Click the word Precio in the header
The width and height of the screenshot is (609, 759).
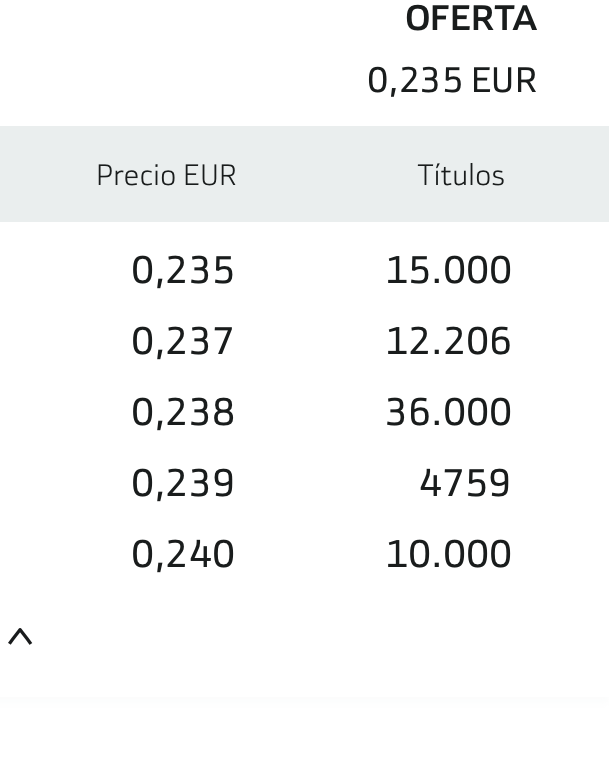click(136, 175)
